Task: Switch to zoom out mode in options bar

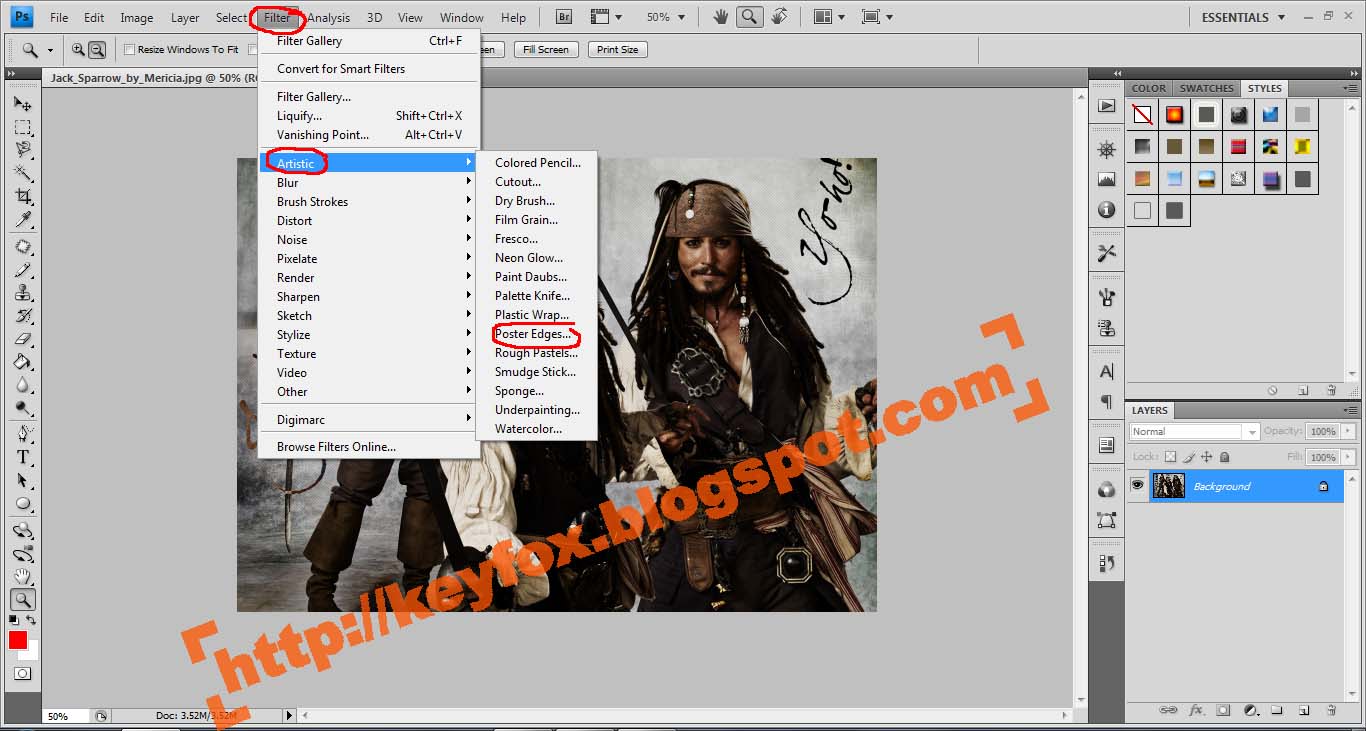Action: point(97,49)
